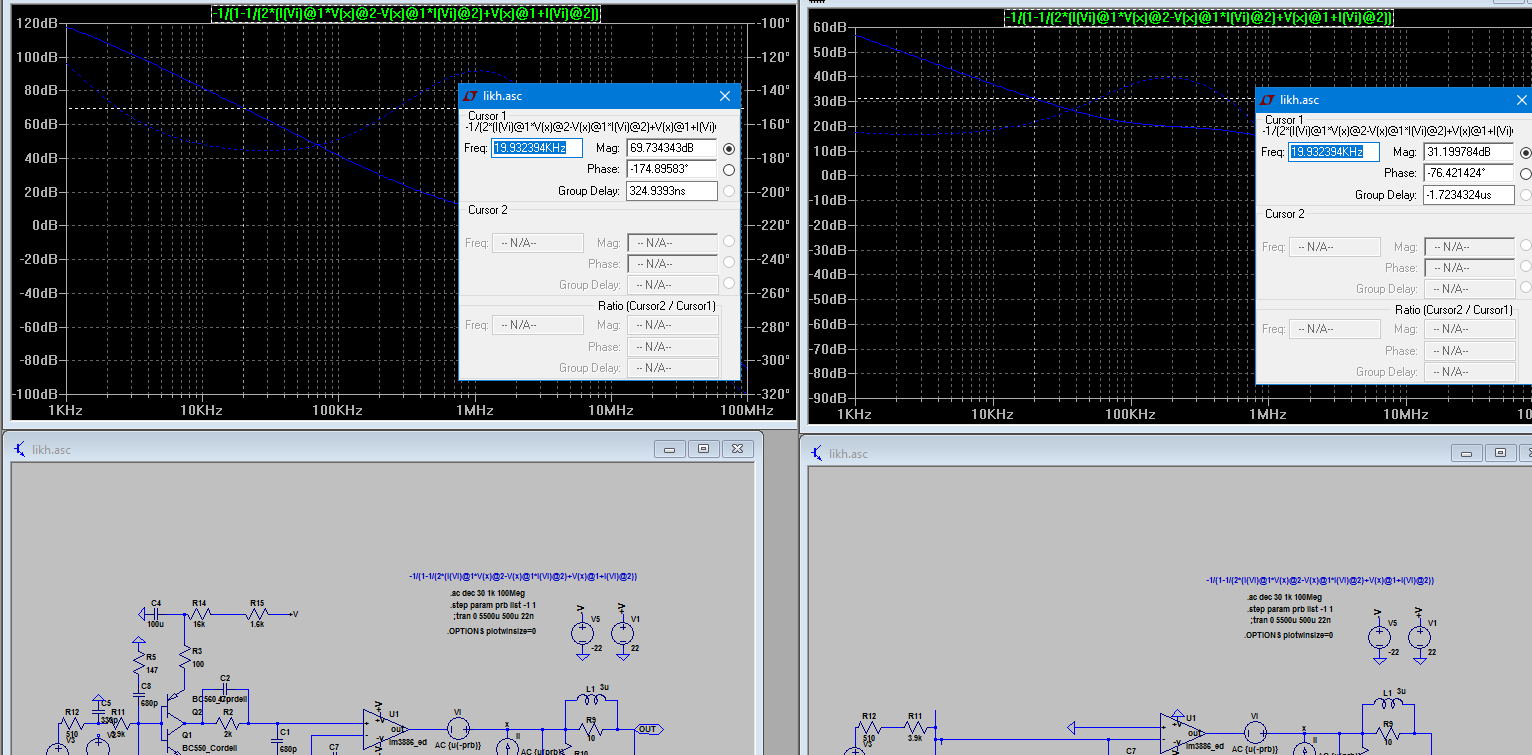
Task: Select the R12 510 resistor in the left schematic
Action: tap(72, 725)
